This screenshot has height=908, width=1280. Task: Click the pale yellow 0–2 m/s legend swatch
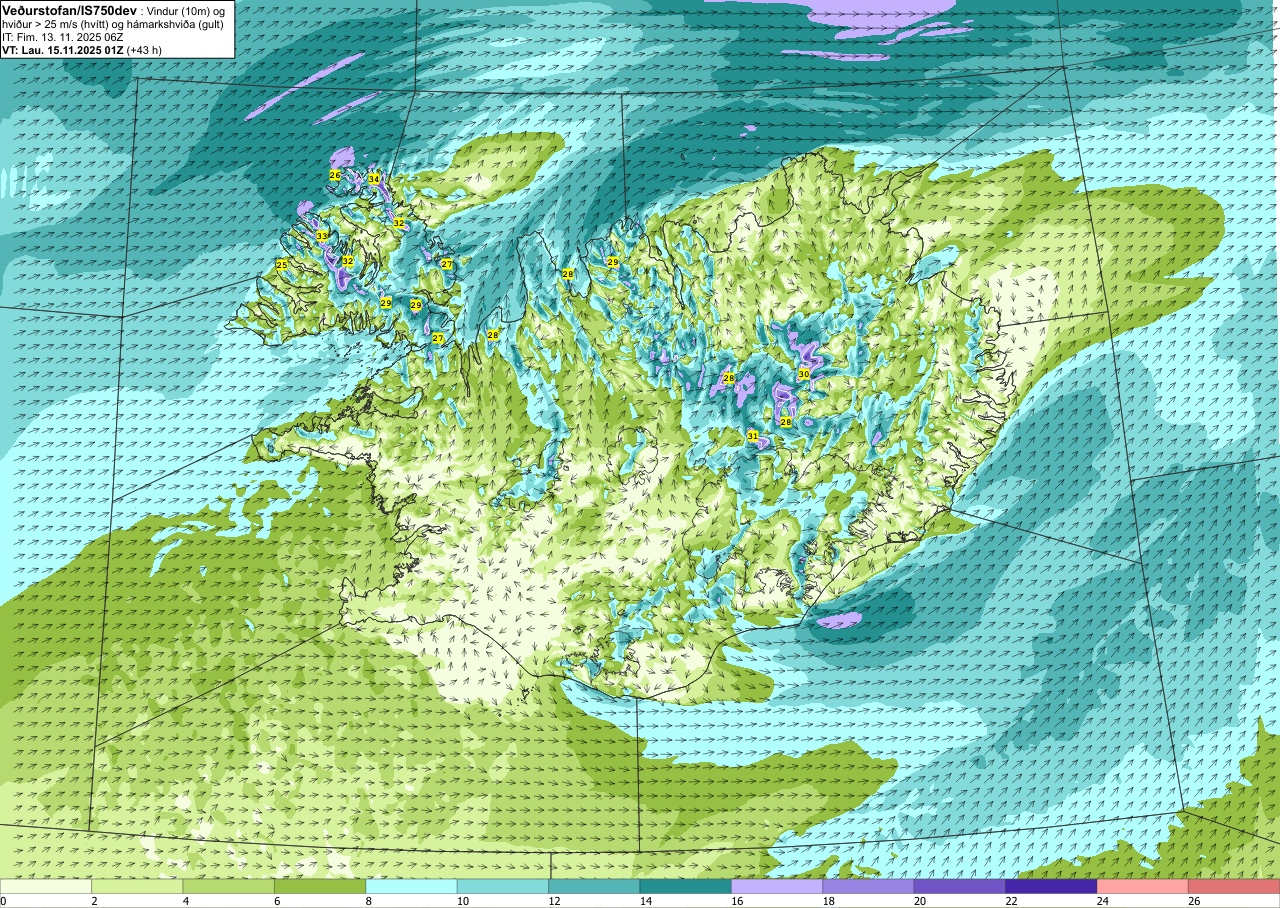point(46,886)
